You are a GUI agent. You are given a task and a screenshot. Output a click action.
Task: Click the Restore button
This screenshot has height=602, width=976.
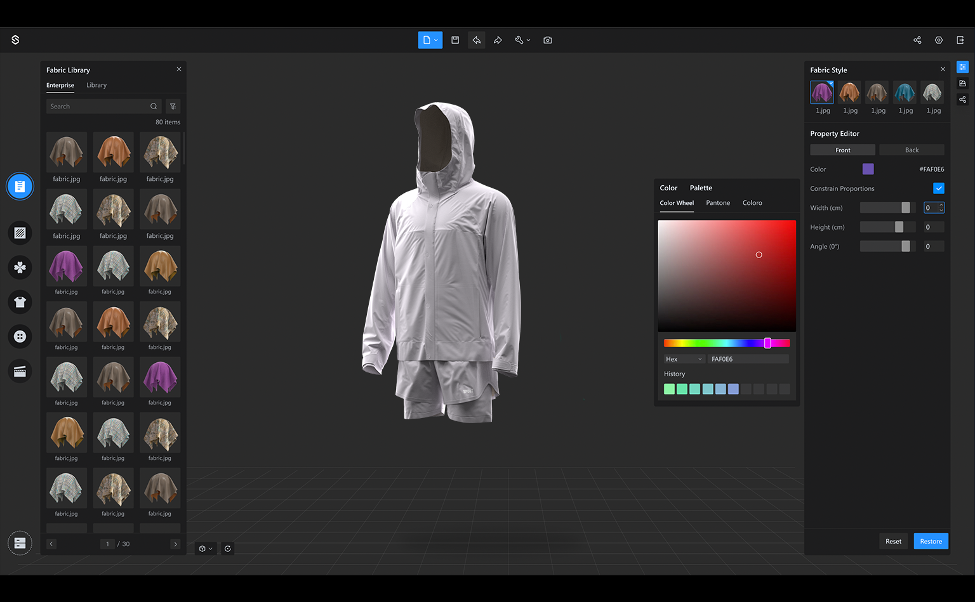tap(930, 541)
